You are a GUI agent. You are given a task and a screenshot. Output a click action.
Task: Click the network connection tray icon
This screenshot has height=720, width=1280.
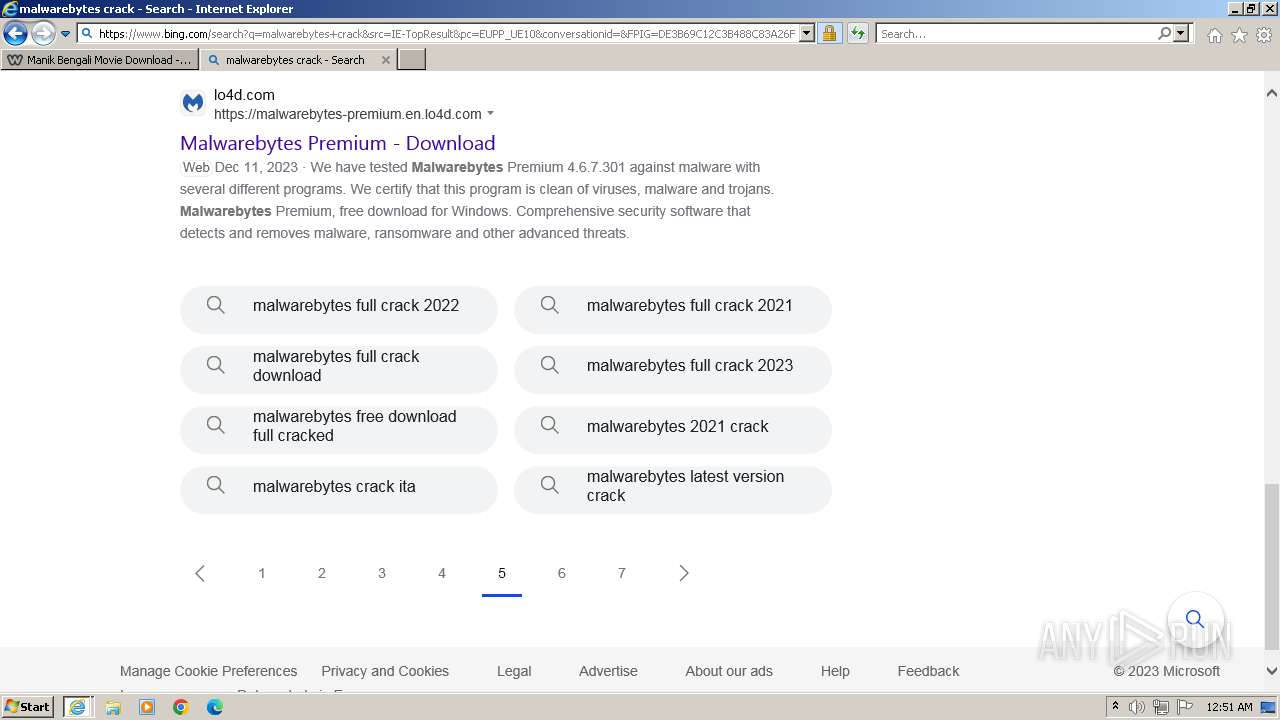[1161, 707]
